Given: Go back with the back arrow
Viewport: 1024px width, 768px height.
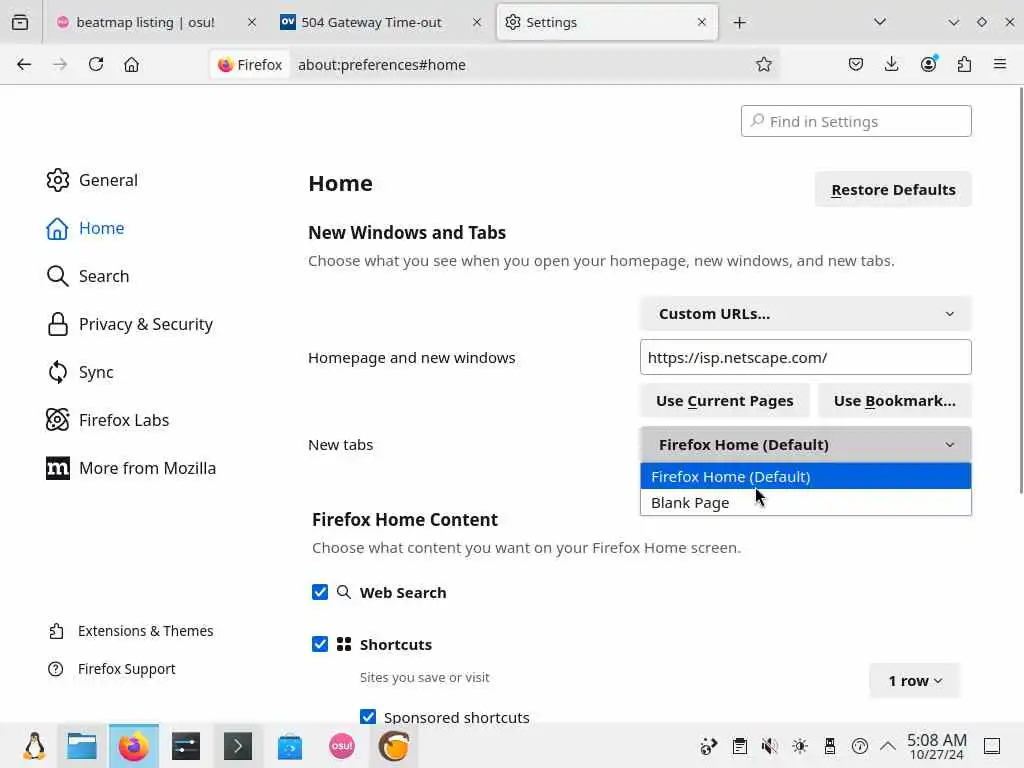Looking at the screenshot, I should (x=24, y=64).
